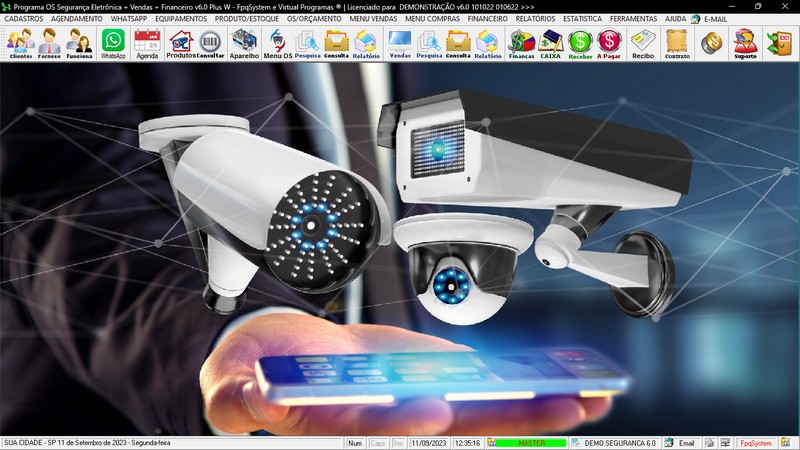Click Pesquisa icon right of Vendas

(429, 44)
